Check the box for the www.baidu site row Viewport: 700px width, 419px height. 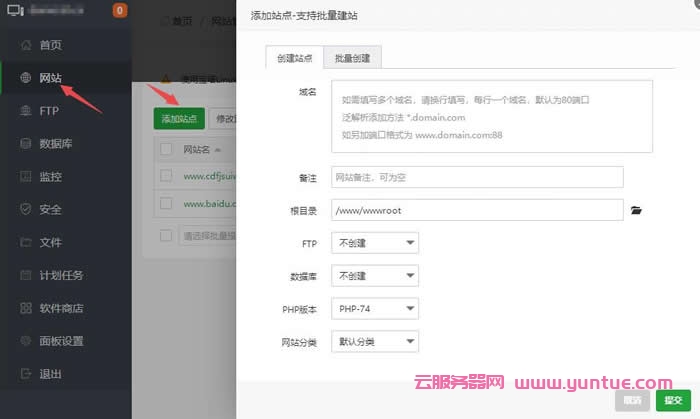coord(166,204)
